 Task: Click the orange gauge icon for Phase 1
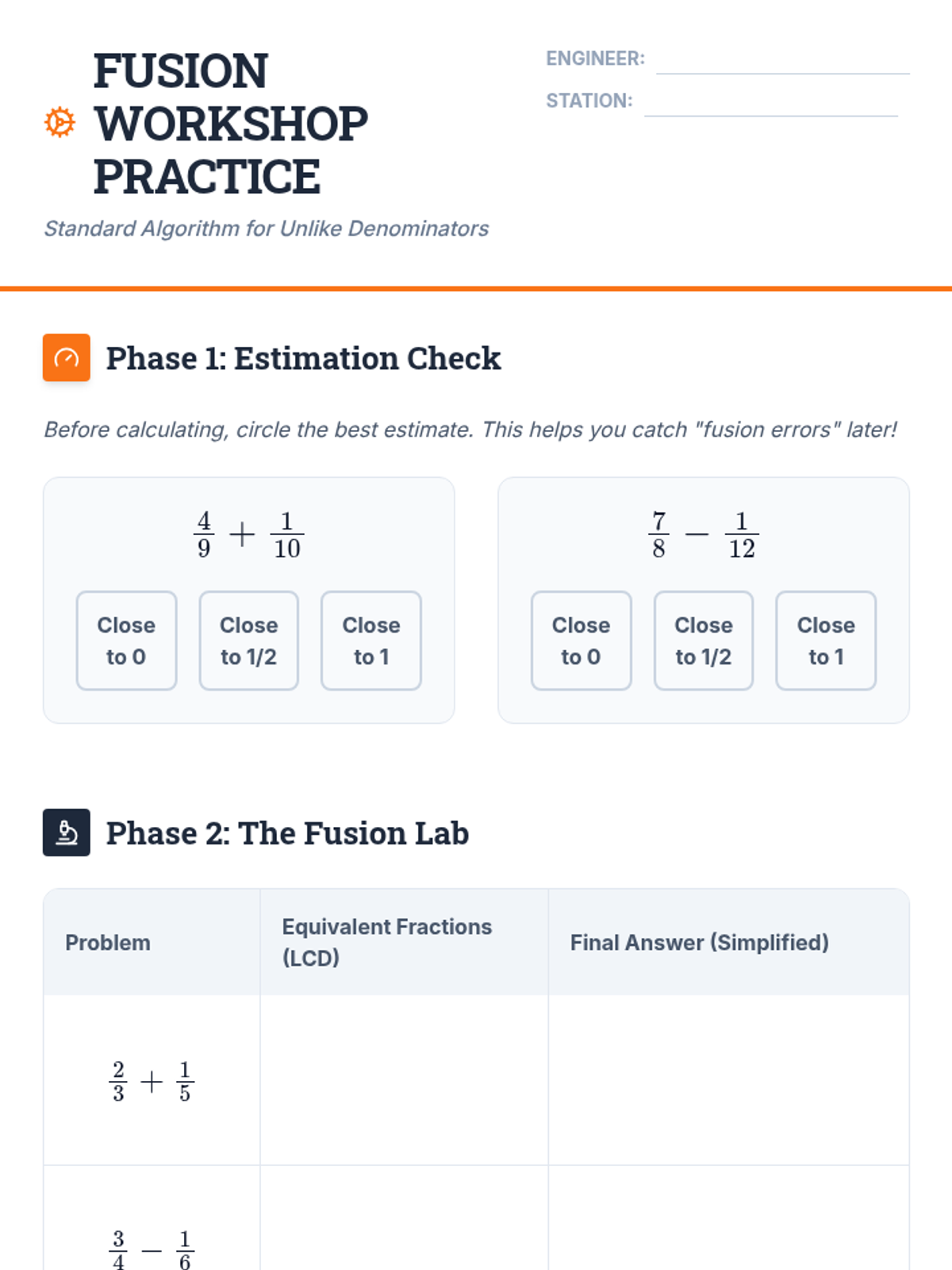(x=67, y=358)
